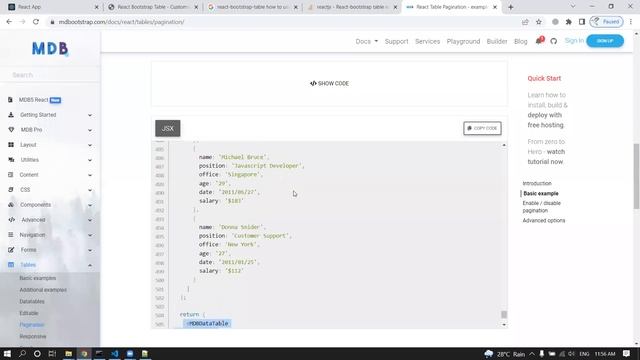This screenshot has height=360, width=640.
Task: Click weather 28°C Rain in taskbar
Action: pos(504,354)
